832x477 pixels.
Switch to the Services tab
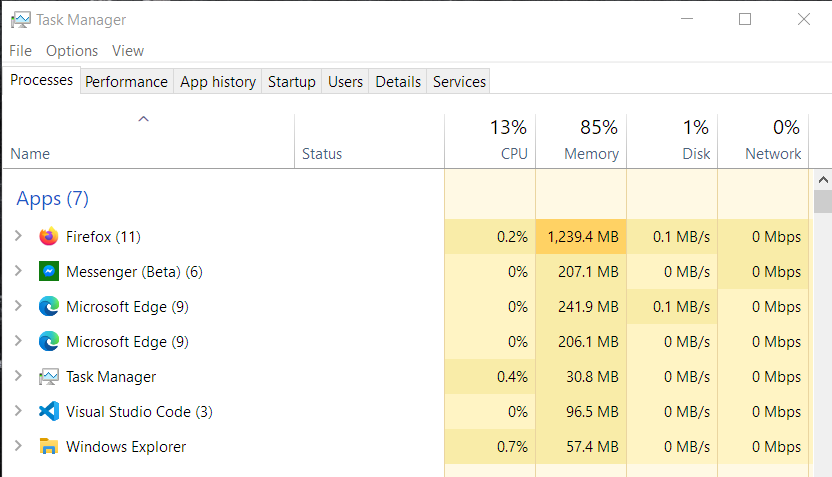(459, 82)
